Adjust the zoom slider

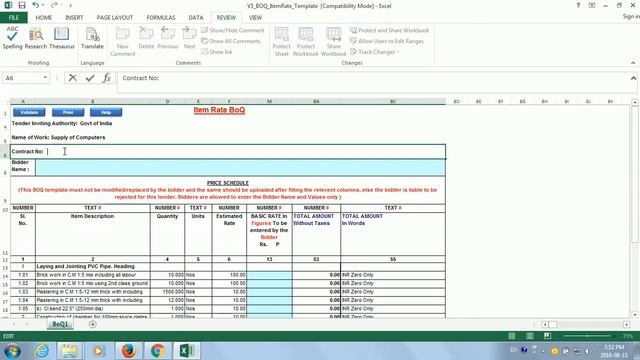coord(587,336)
